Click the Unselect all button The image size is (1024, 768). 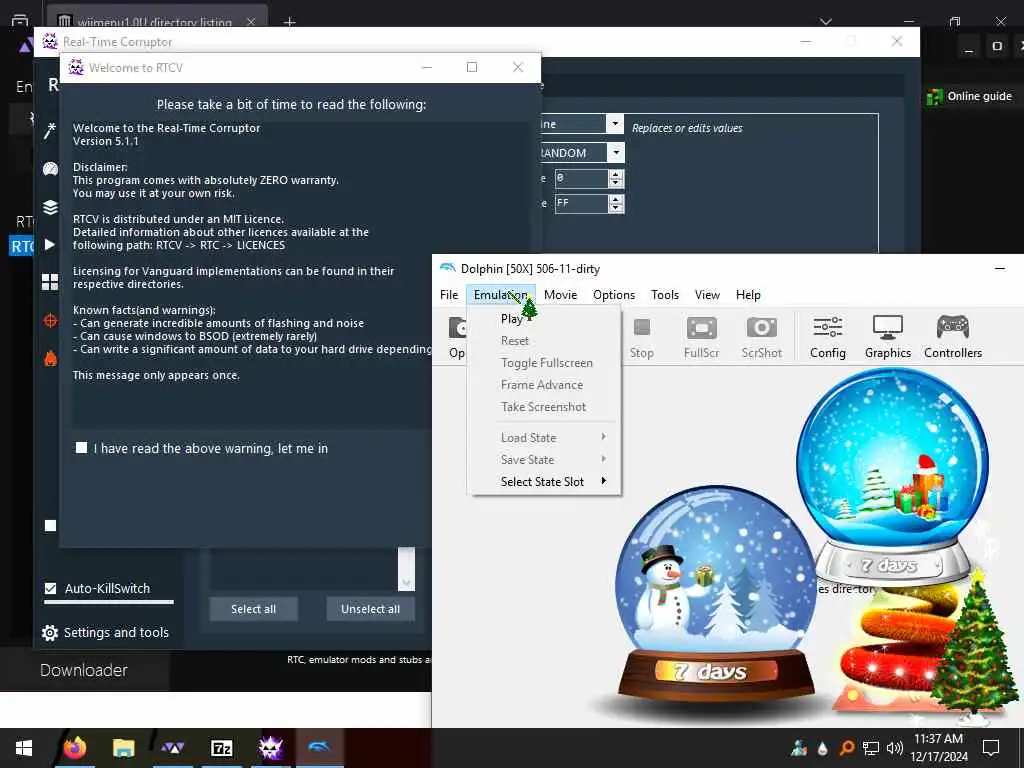370,609
